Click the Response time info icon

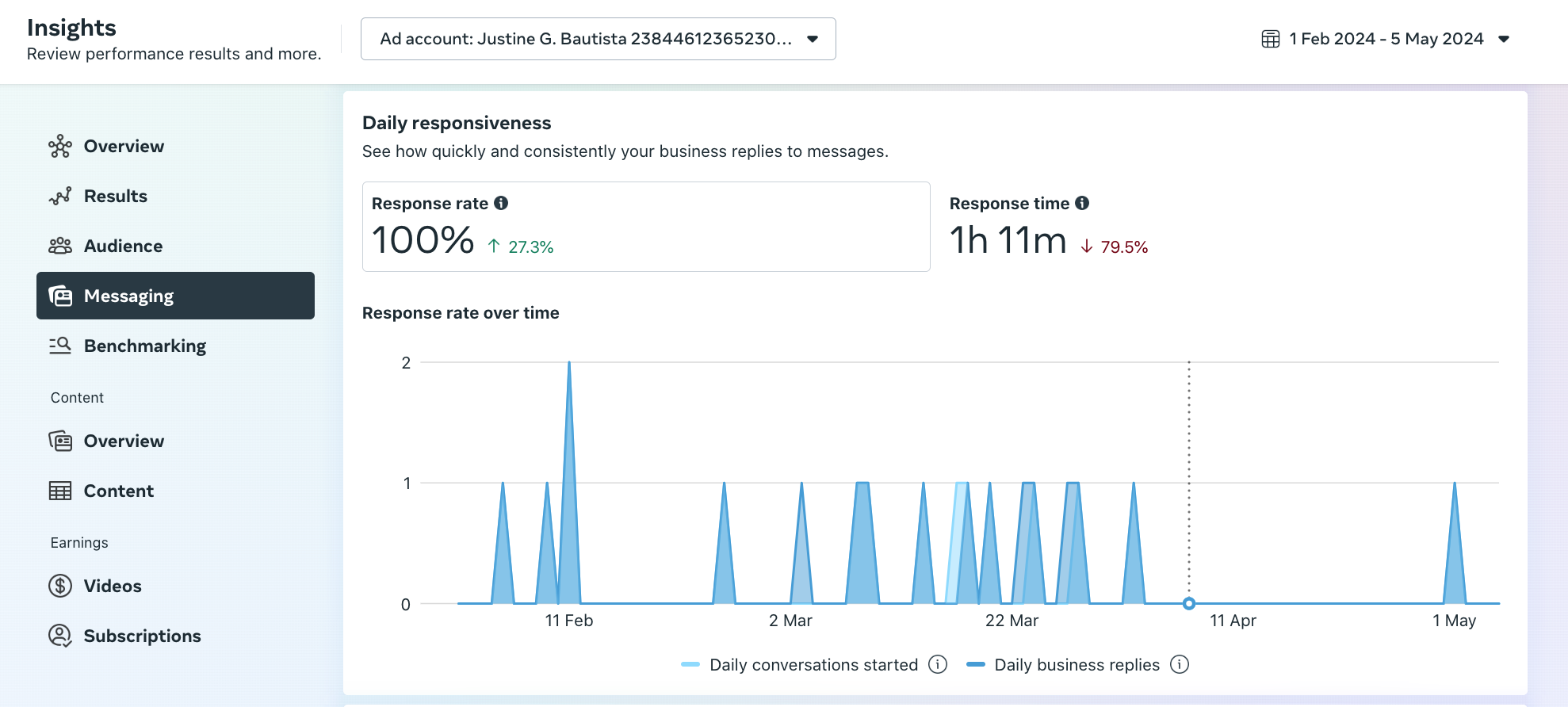click(x=1082, y=203)
